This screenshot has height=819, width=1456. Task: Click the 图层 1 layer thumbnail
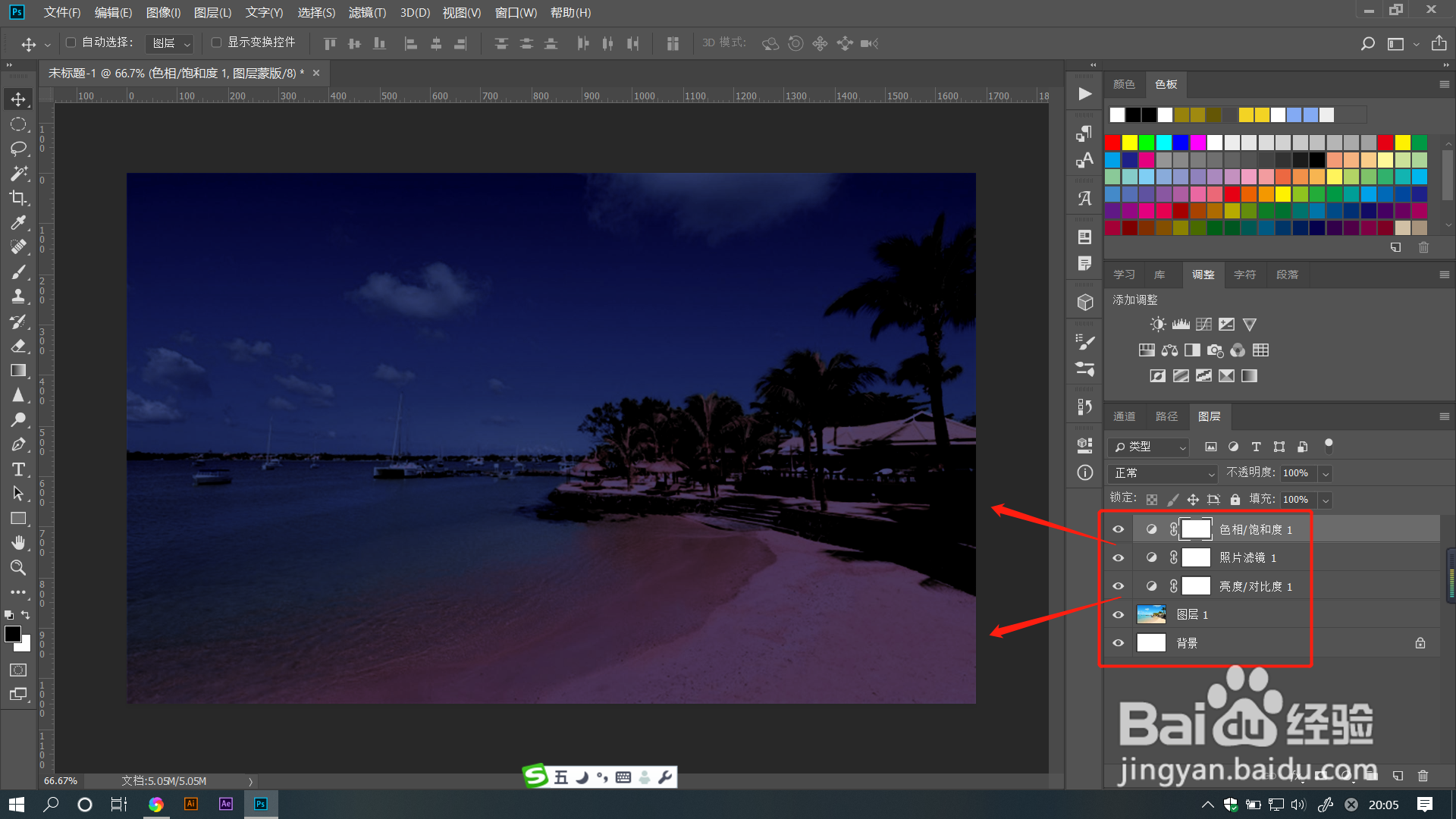[1151, 614]
